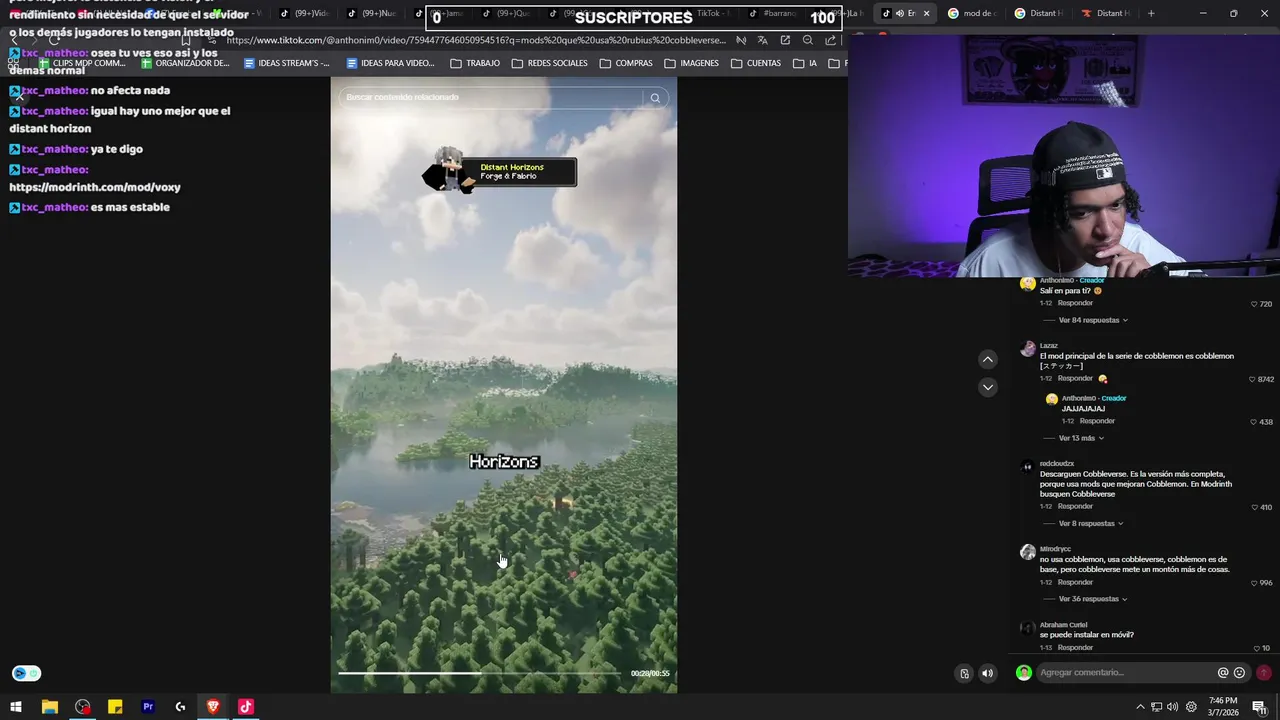Open 'ORGANIZADOR DE...' bookmark
The height and width of the screenshot is (720, 1280).
pos(185,63)
